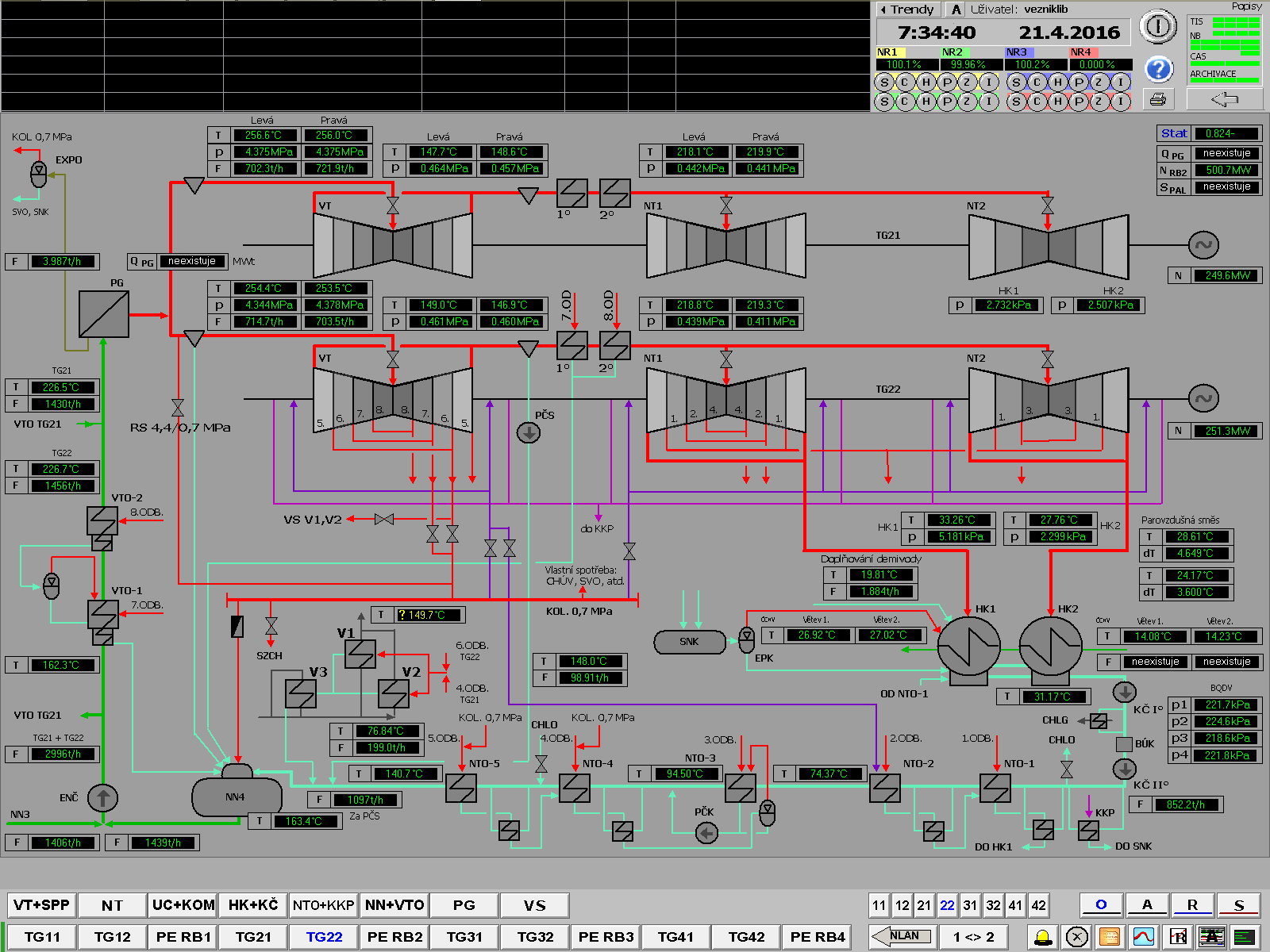
Task: Select the PČS pump symbol
Action: tap(529, 432)
